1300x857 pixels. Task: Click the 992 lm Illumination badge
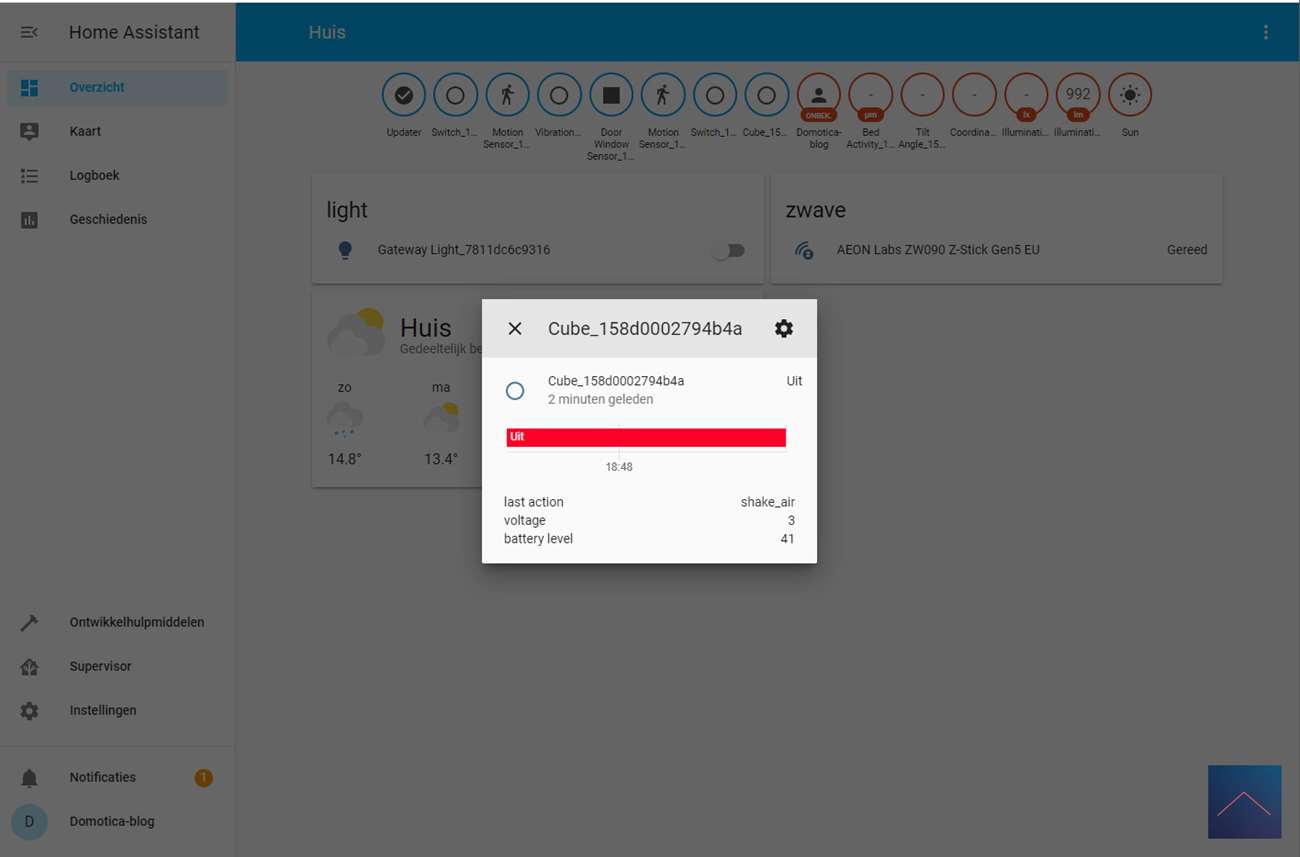pyautogui.click(x=1078, y=96)
